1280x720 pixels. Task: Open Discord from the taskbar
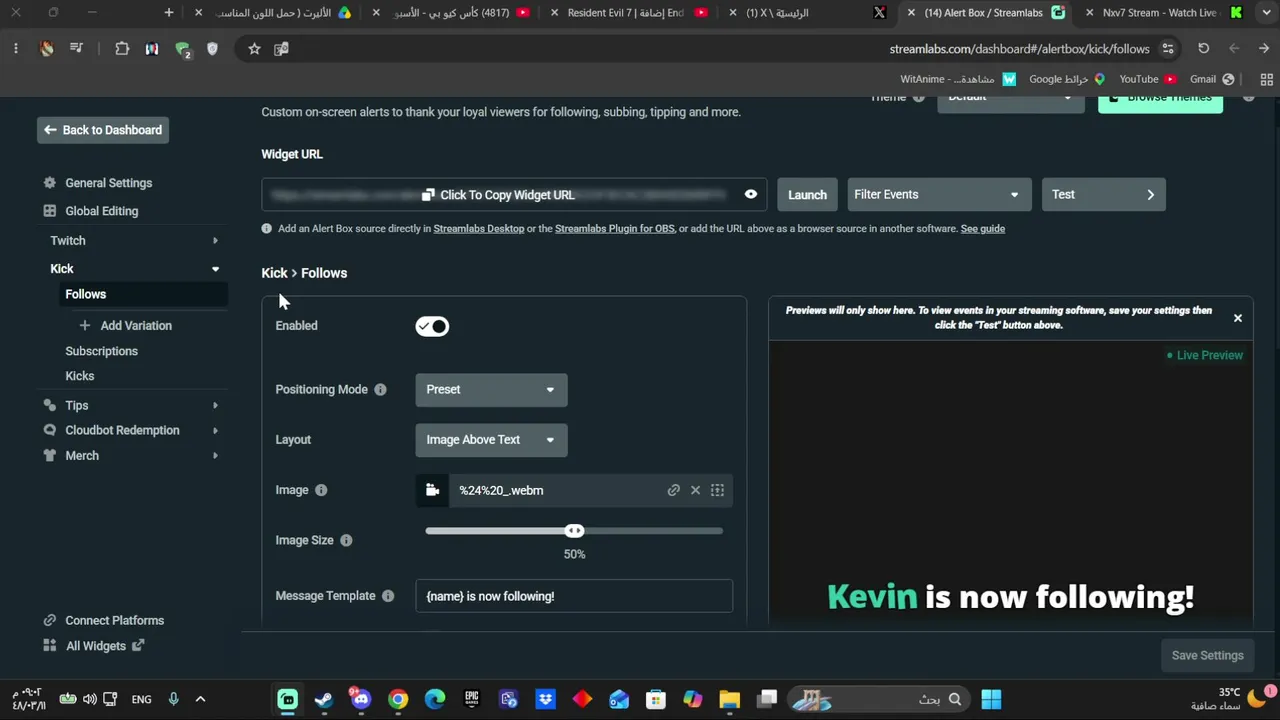click(x=361, y=699)
